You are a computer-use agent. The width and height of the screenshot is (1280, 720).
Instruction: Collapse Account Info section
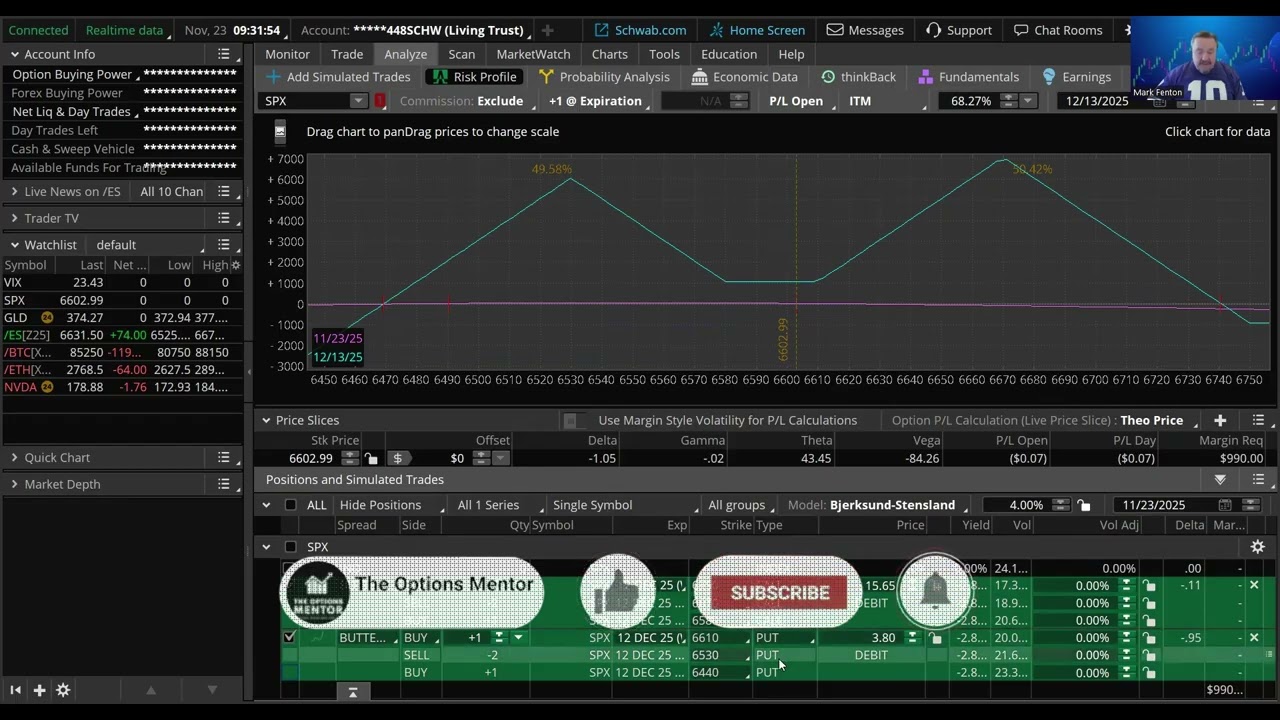(x=14, y=54)
